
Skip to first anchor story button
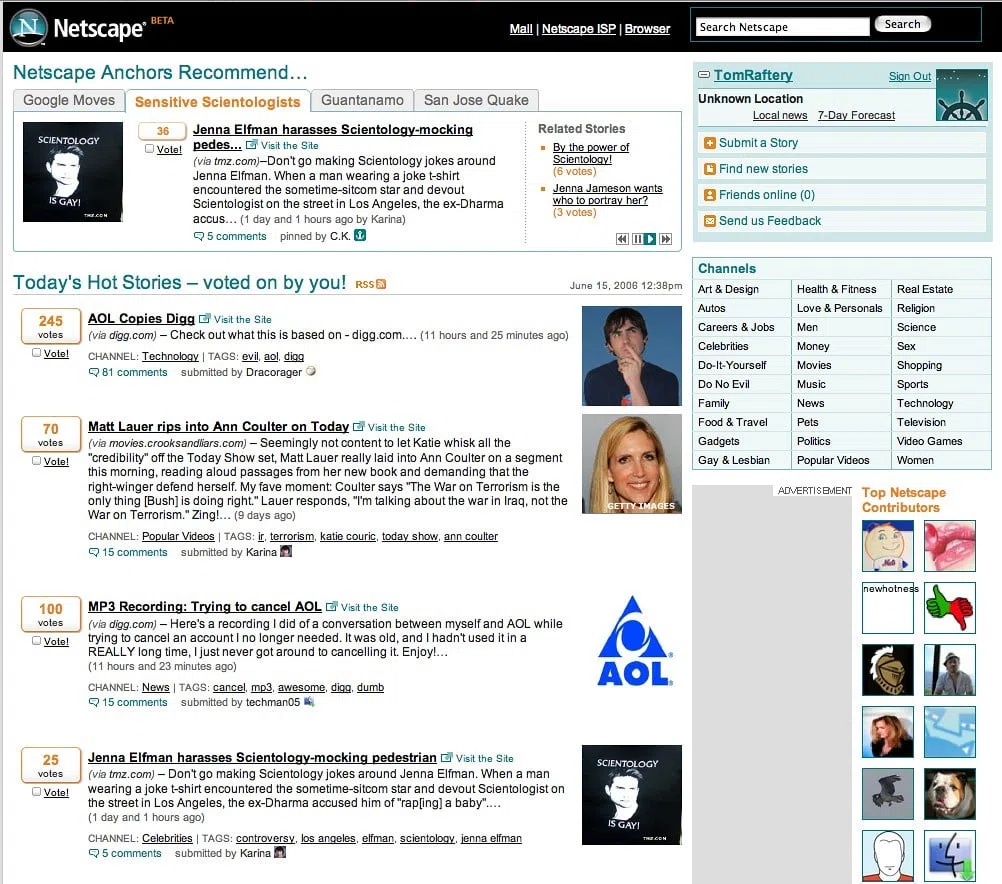(x=622, y=239)
